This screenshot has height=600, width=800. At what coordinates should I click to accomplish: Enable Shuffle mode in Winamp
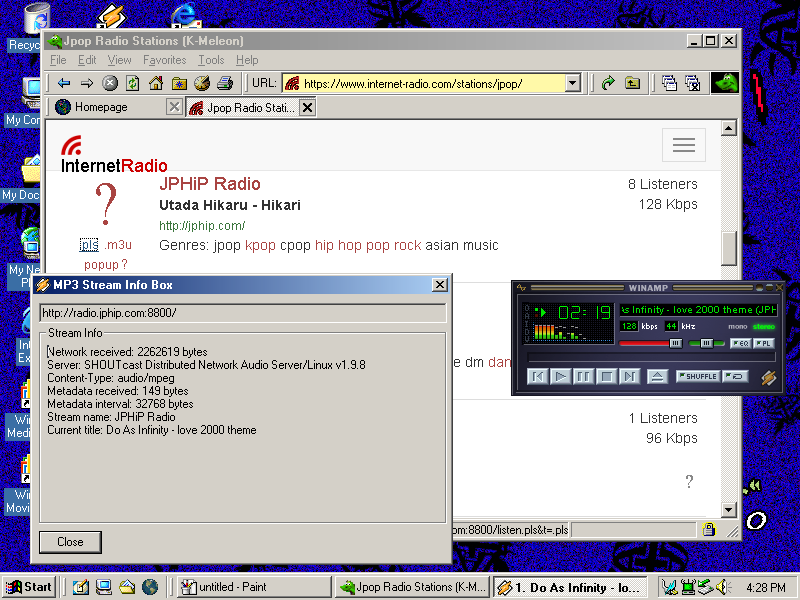[700, 377]
